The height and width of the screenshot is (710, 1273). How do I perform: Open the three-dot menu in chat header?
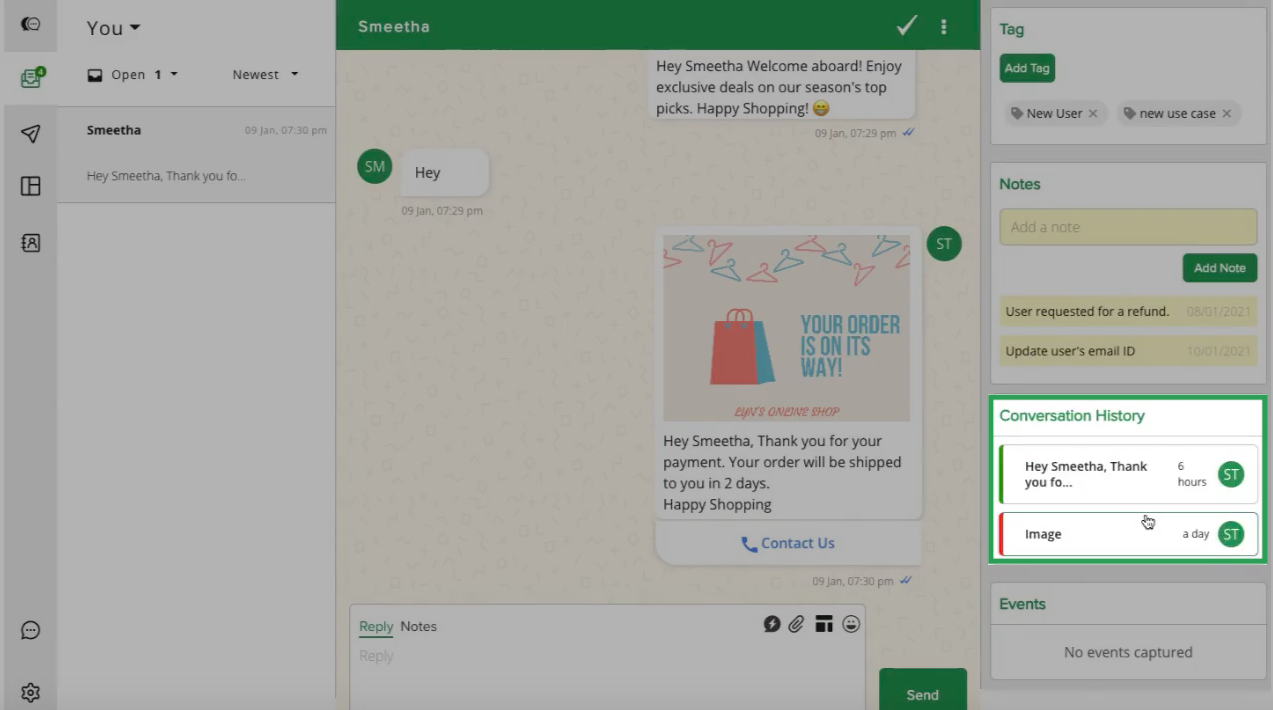(943, 27)
